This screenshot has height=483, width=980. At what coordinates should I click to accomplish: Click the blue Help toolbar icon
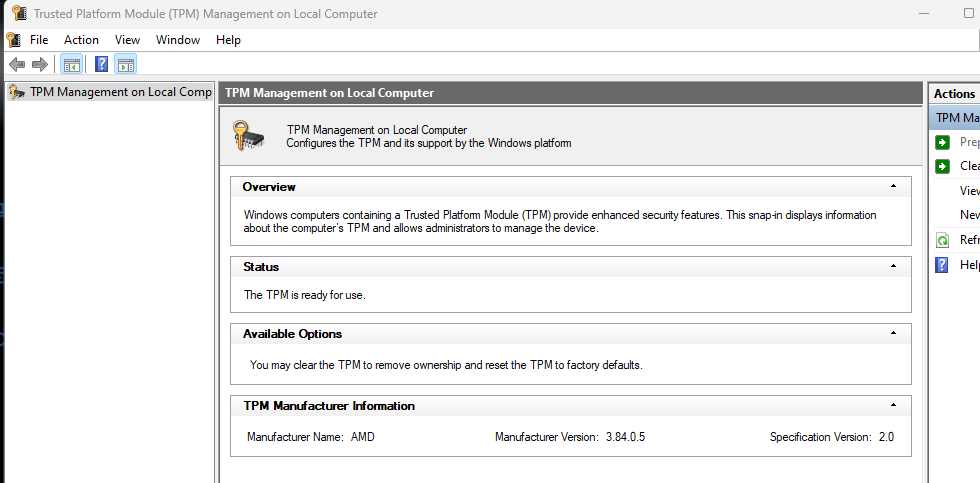101,64
